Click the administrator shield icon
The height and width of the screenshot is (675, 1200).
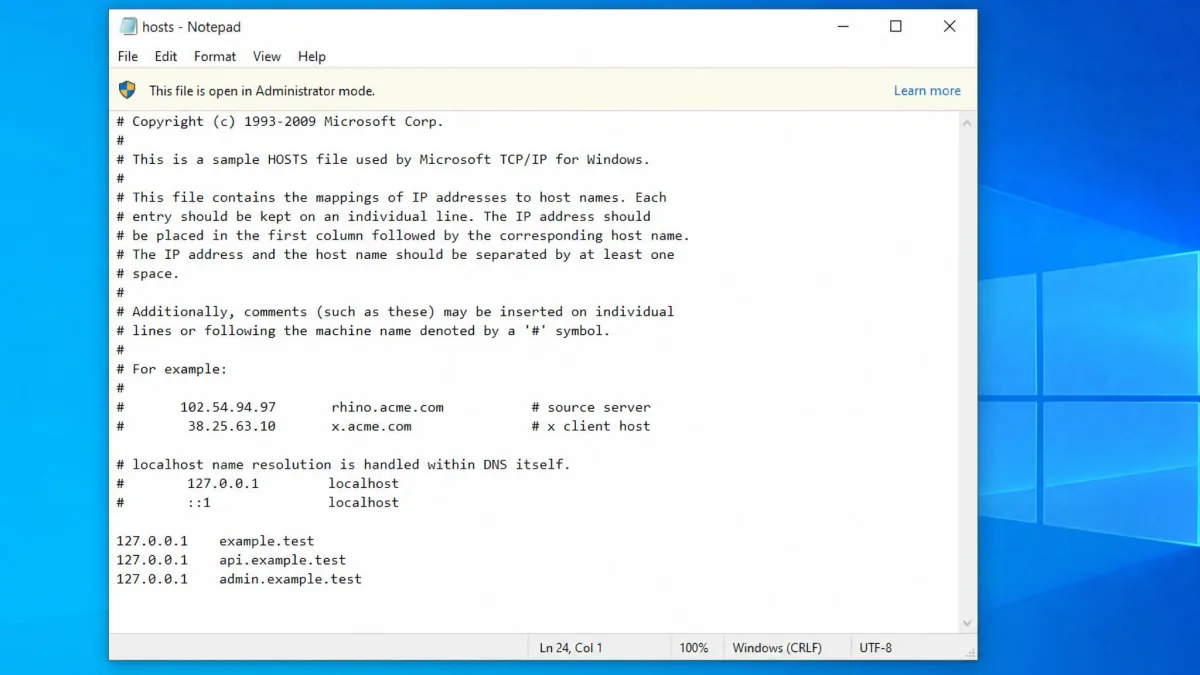point(127,90)
